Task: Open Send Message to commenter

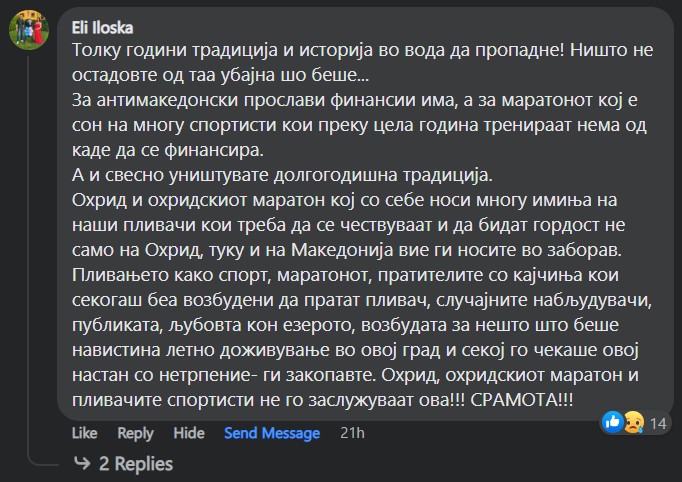Action: coord(272,433)
